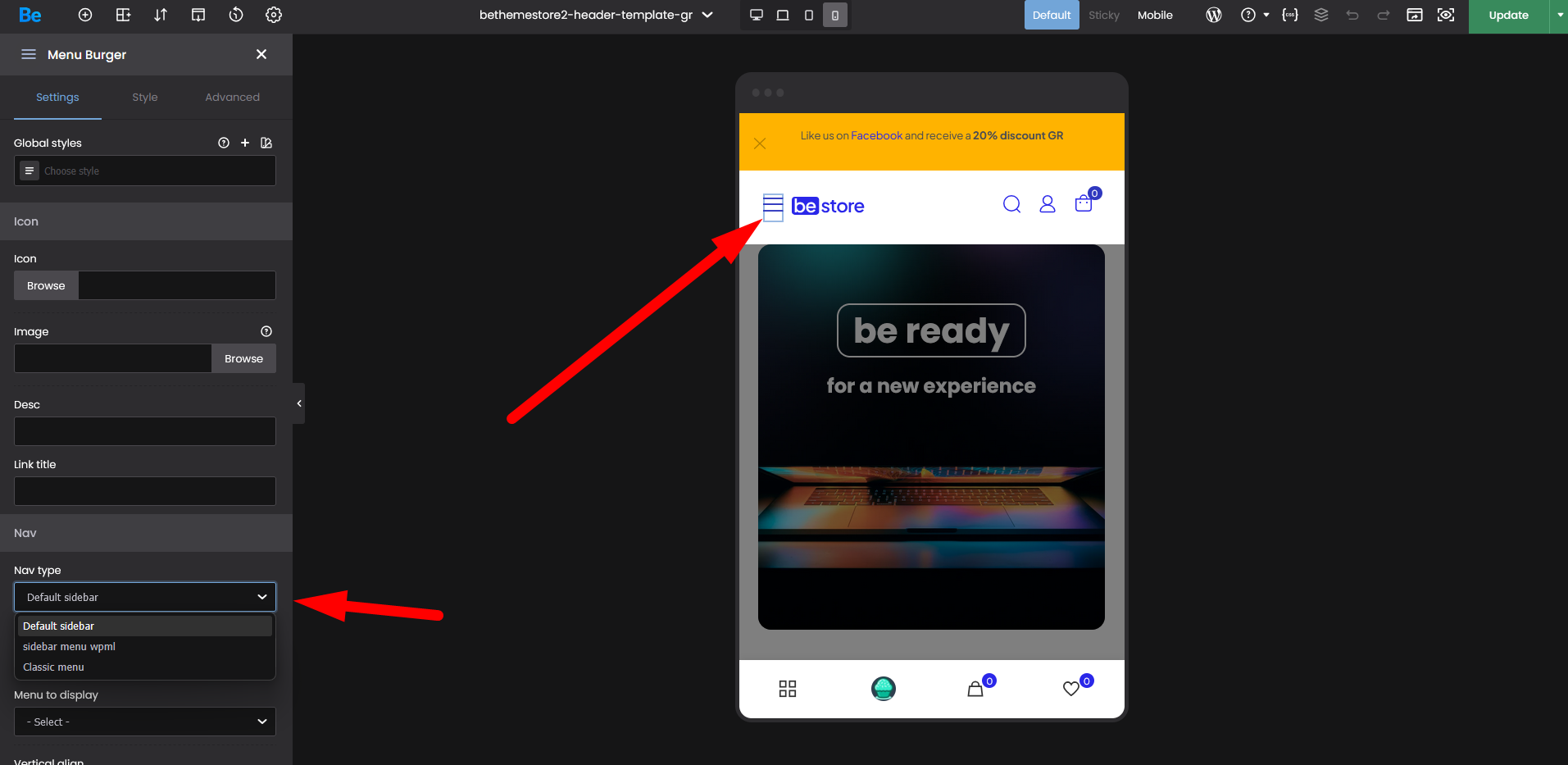Click the WordPress logo icon
Screen dimensions: 1568x765
coord(1214,15)
